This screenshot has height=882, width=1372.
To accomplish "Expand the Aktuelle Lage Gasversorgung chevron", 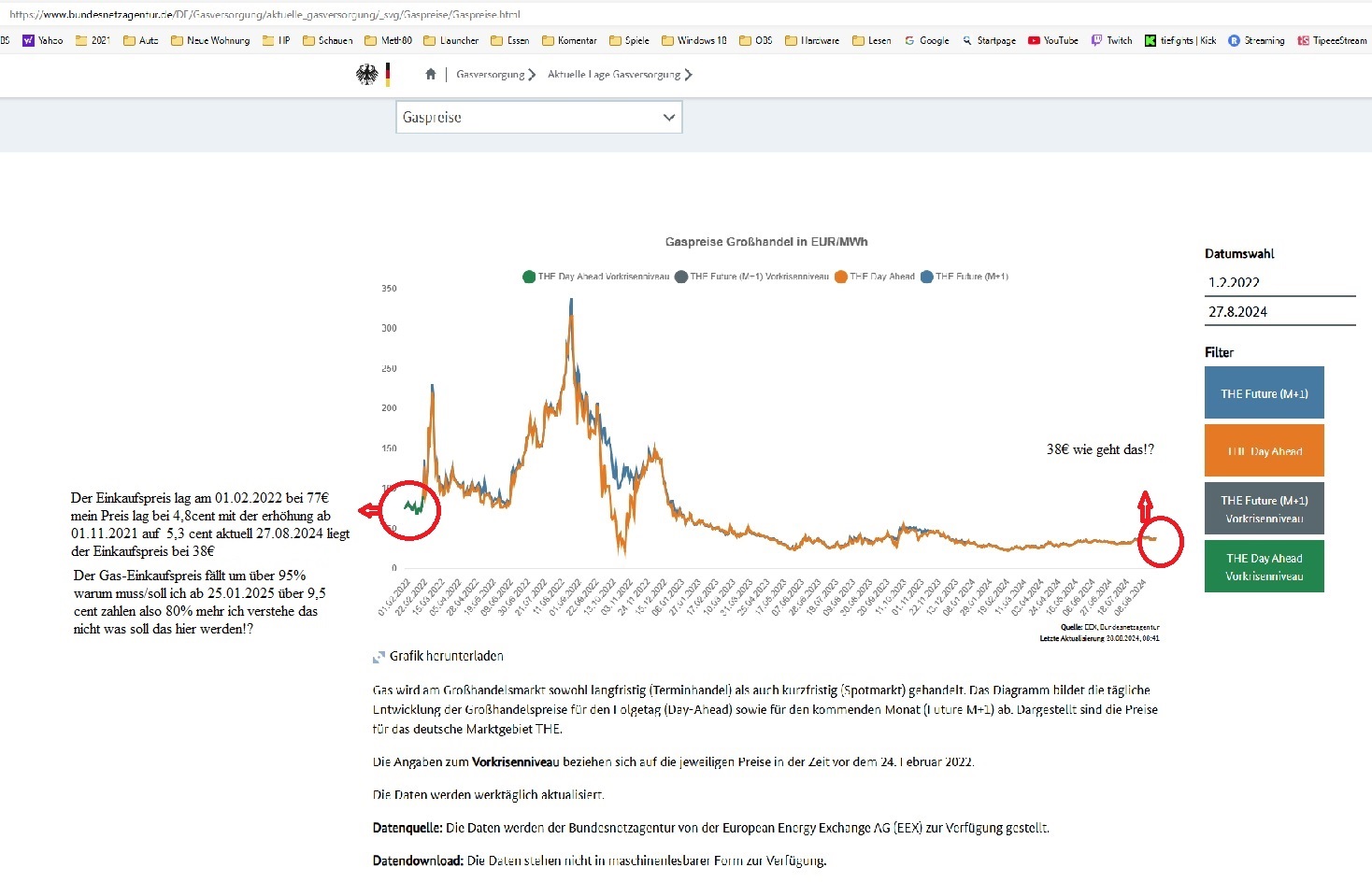I will (689, 75).
